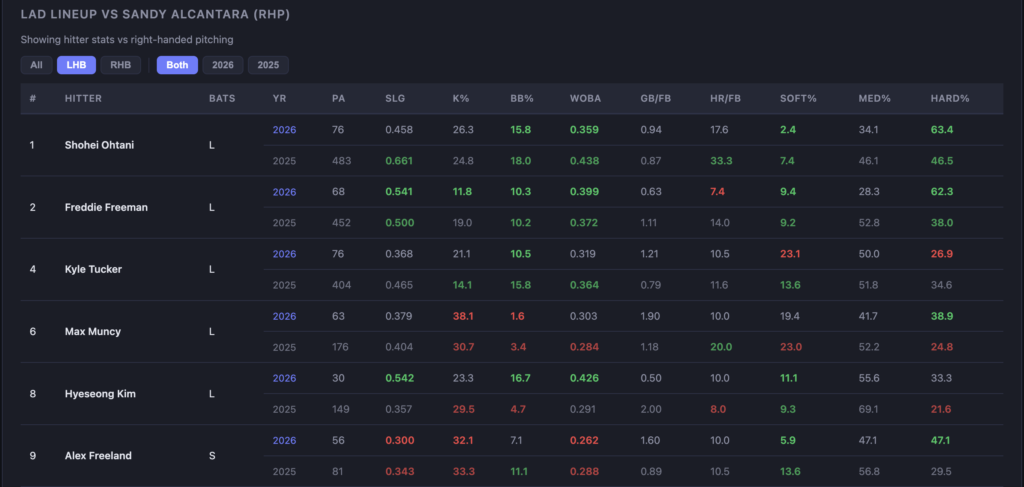Click on Kyle Tucker's name
The width and height of the screenshot is (1024, 487).
(x=92, y=270)
